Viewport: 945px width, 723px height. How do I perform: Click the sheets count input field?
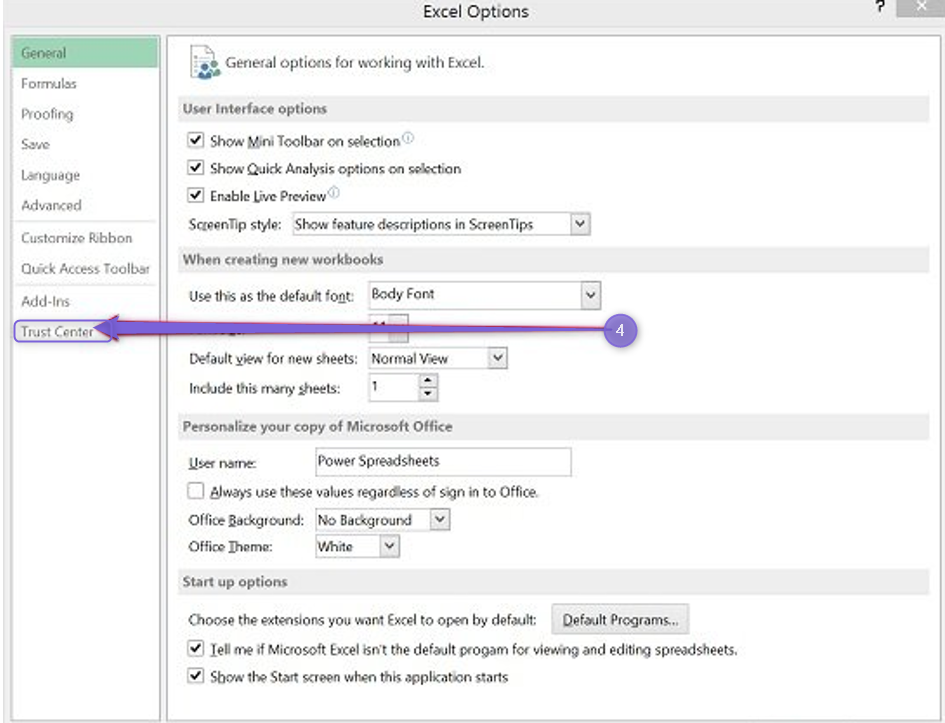pyautogui.click(x=394, y=387)
